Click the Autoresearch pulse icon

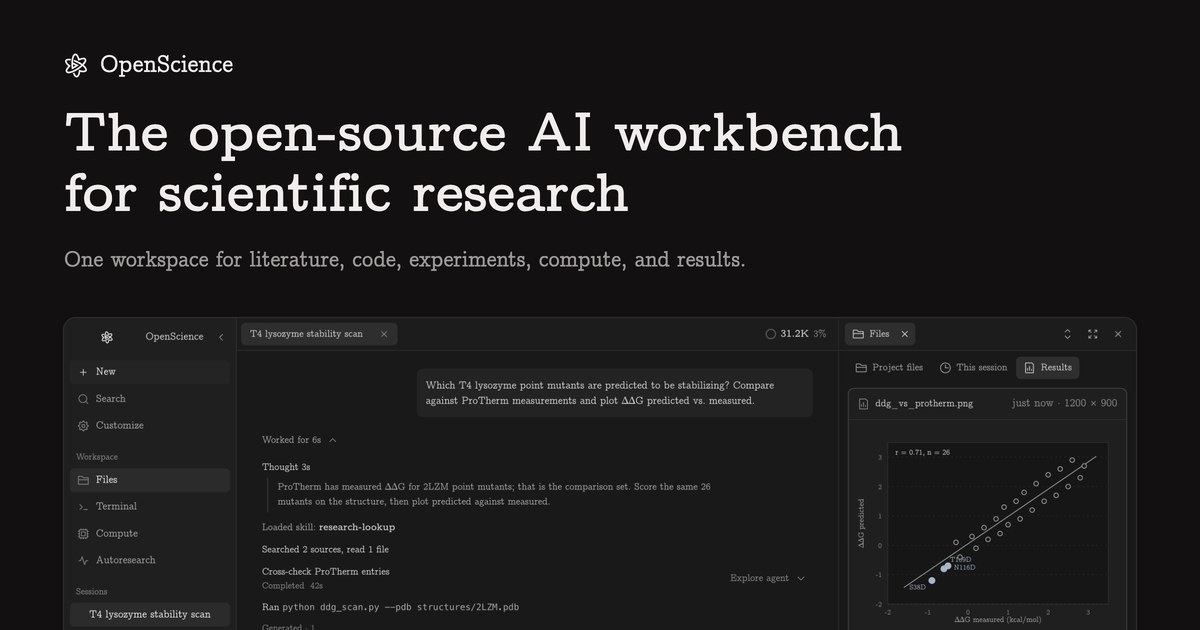pos(84,561)
